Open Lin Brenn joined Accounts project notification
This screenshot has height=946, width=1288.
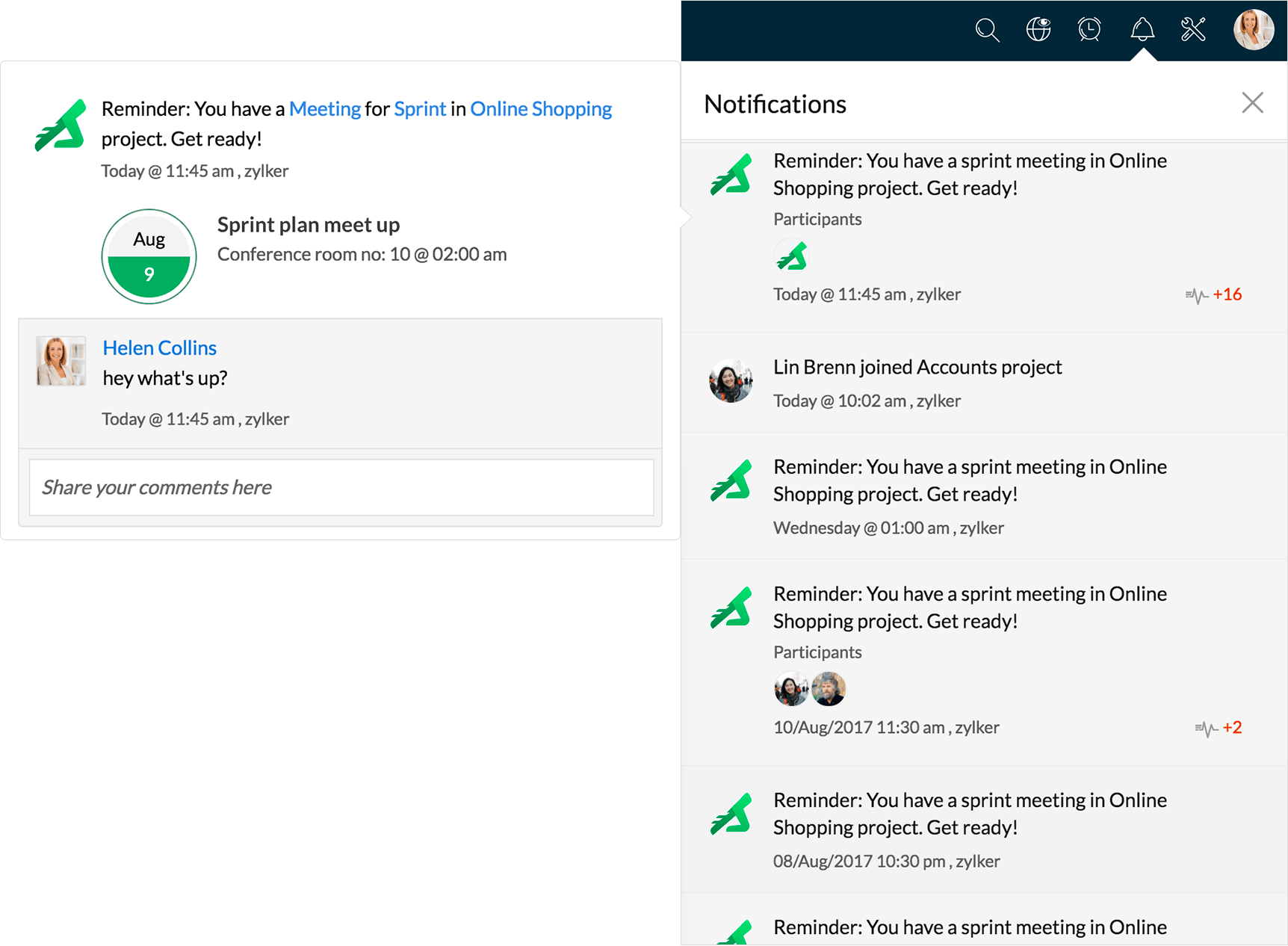(984, 383)
